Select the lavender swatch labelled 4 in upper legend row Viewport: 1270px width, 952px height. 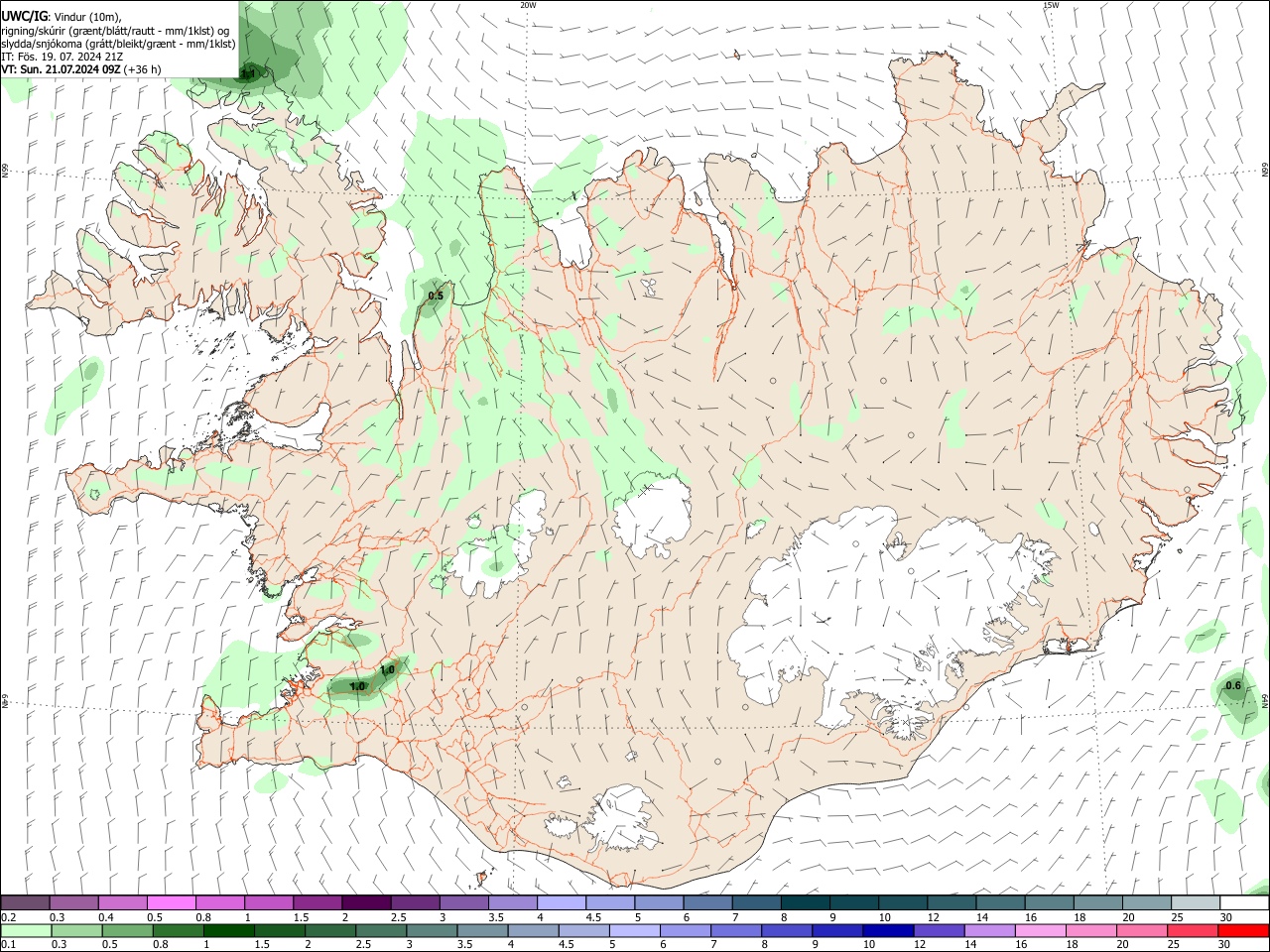click(x=561, y=903)
